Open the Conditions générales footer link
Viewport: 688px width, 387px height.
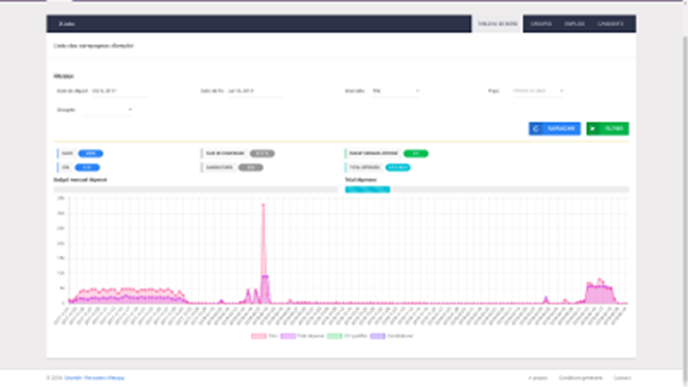580,378
